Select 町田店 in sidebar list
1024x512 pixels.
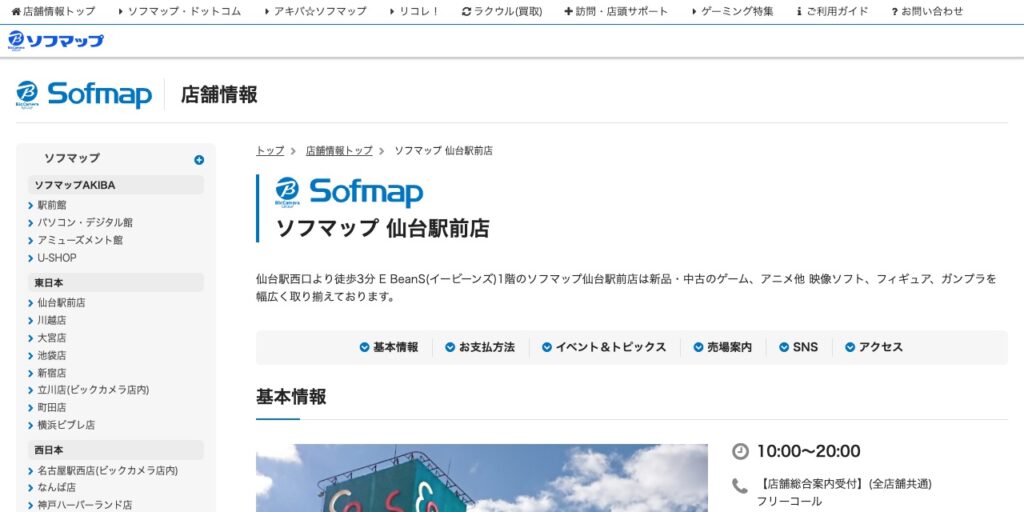tap(52, 408)
